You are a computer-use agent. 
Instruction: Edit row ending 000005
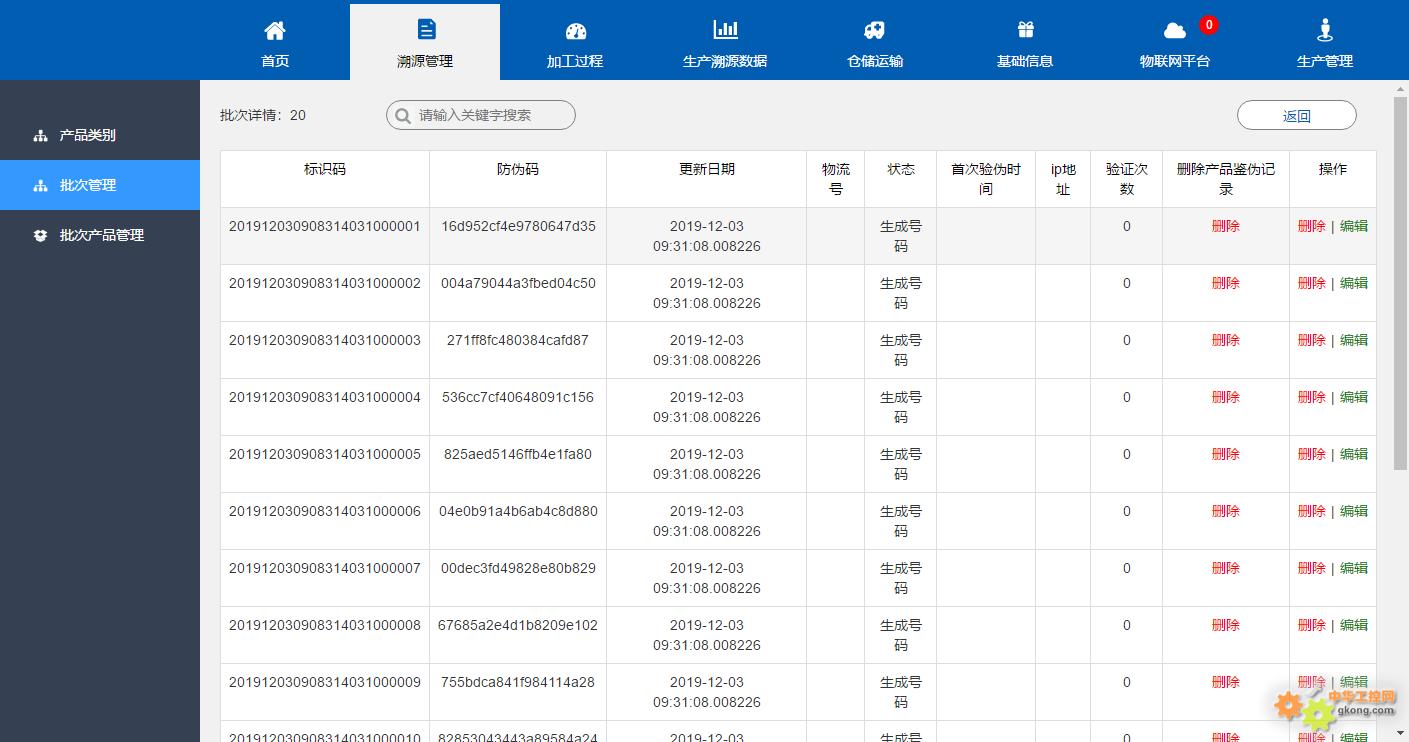[x=1354, y=454]
